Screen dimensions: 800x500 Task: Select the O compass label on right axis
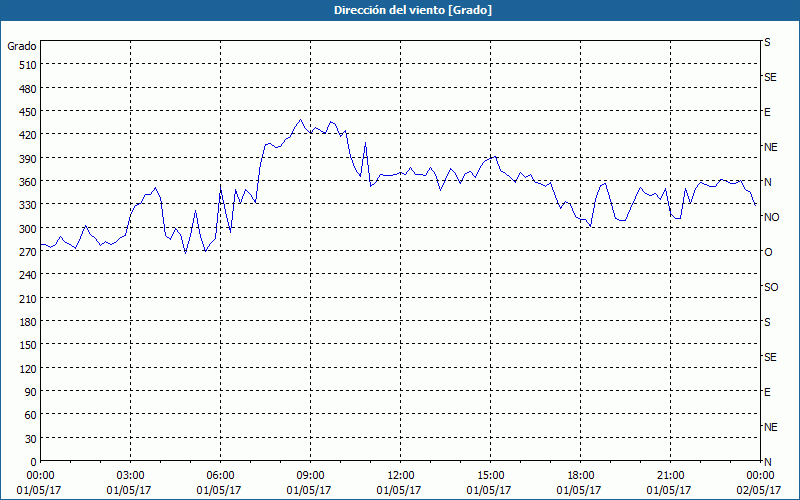click(768, 252)
